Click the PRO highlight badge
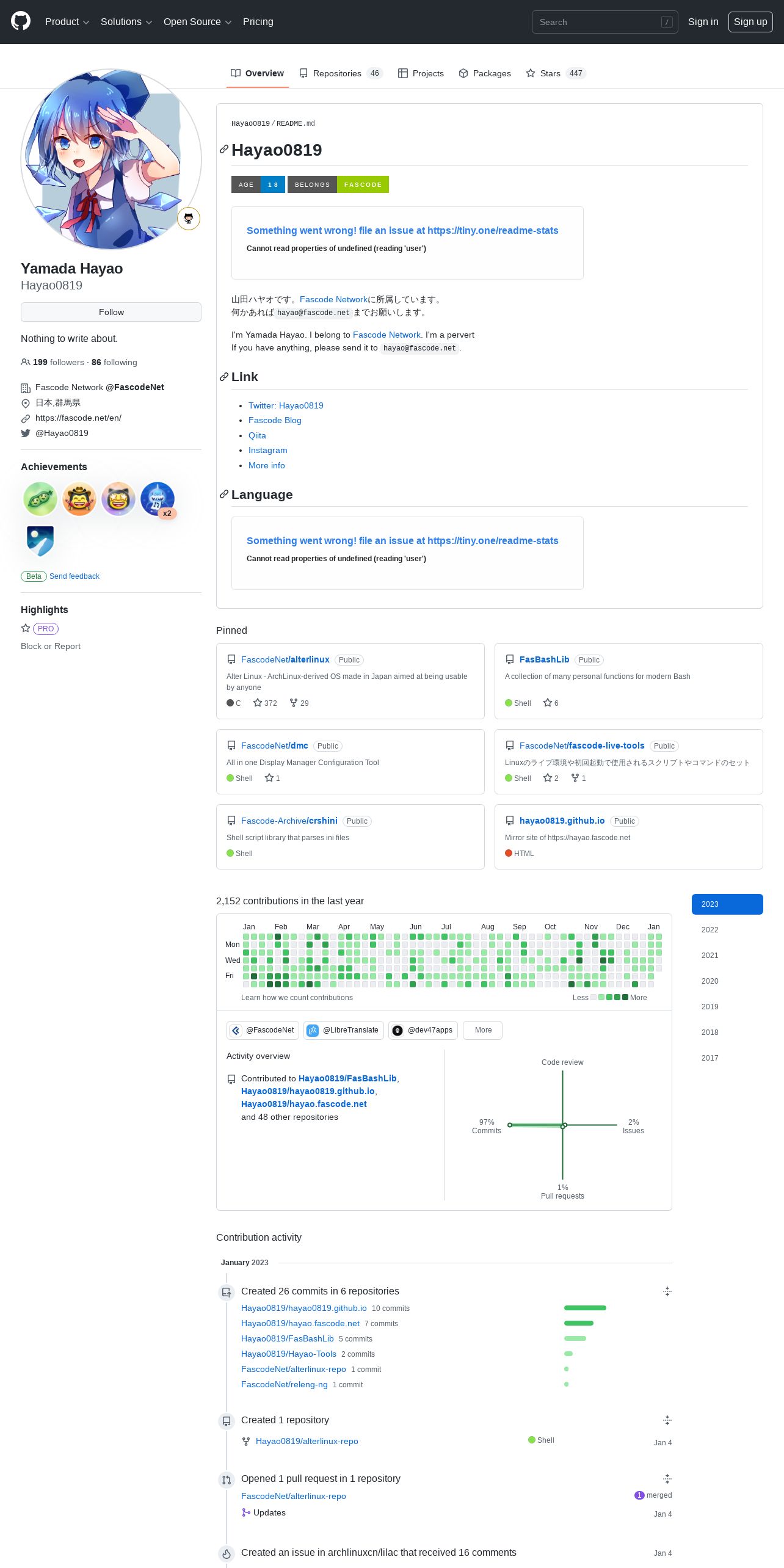This screenshot has width=784, height=1568. [46, 628]
